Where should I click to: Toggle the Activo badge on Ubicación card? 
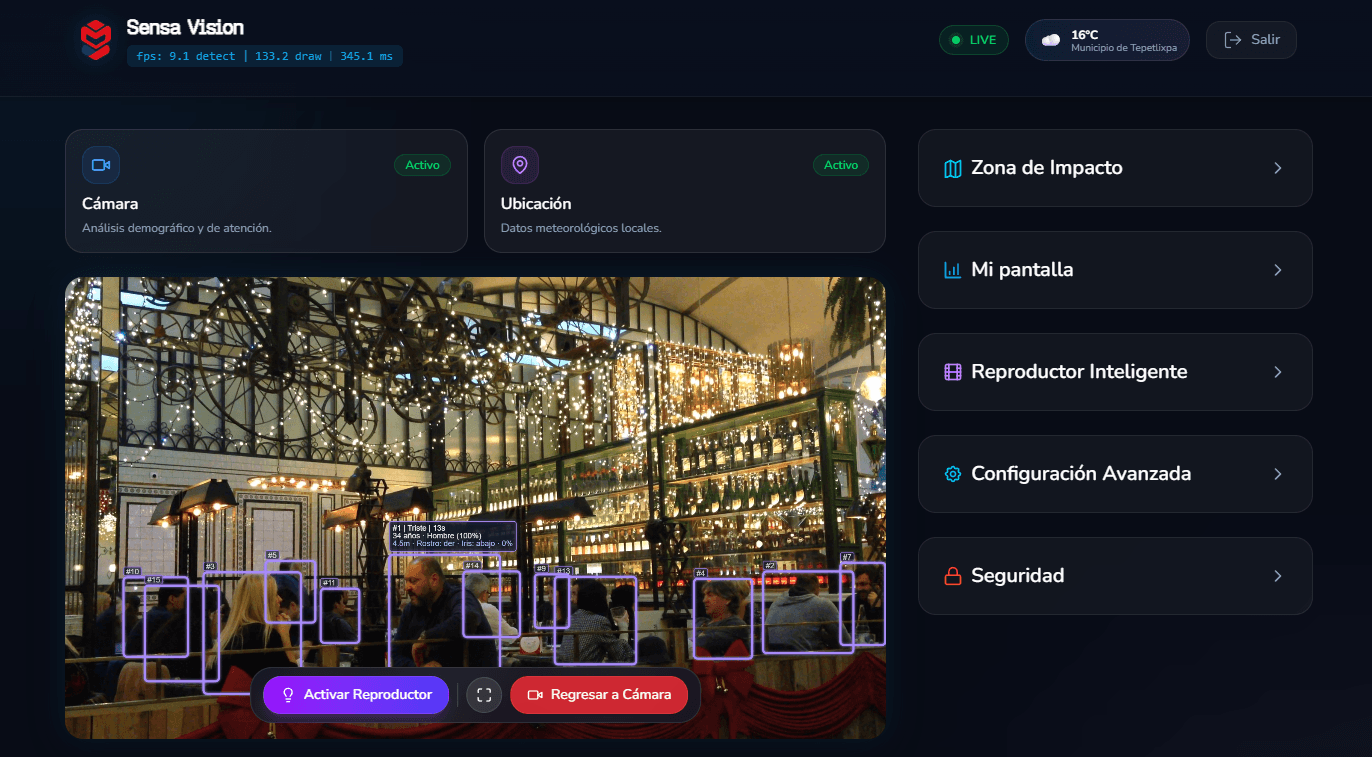point(841,165)
